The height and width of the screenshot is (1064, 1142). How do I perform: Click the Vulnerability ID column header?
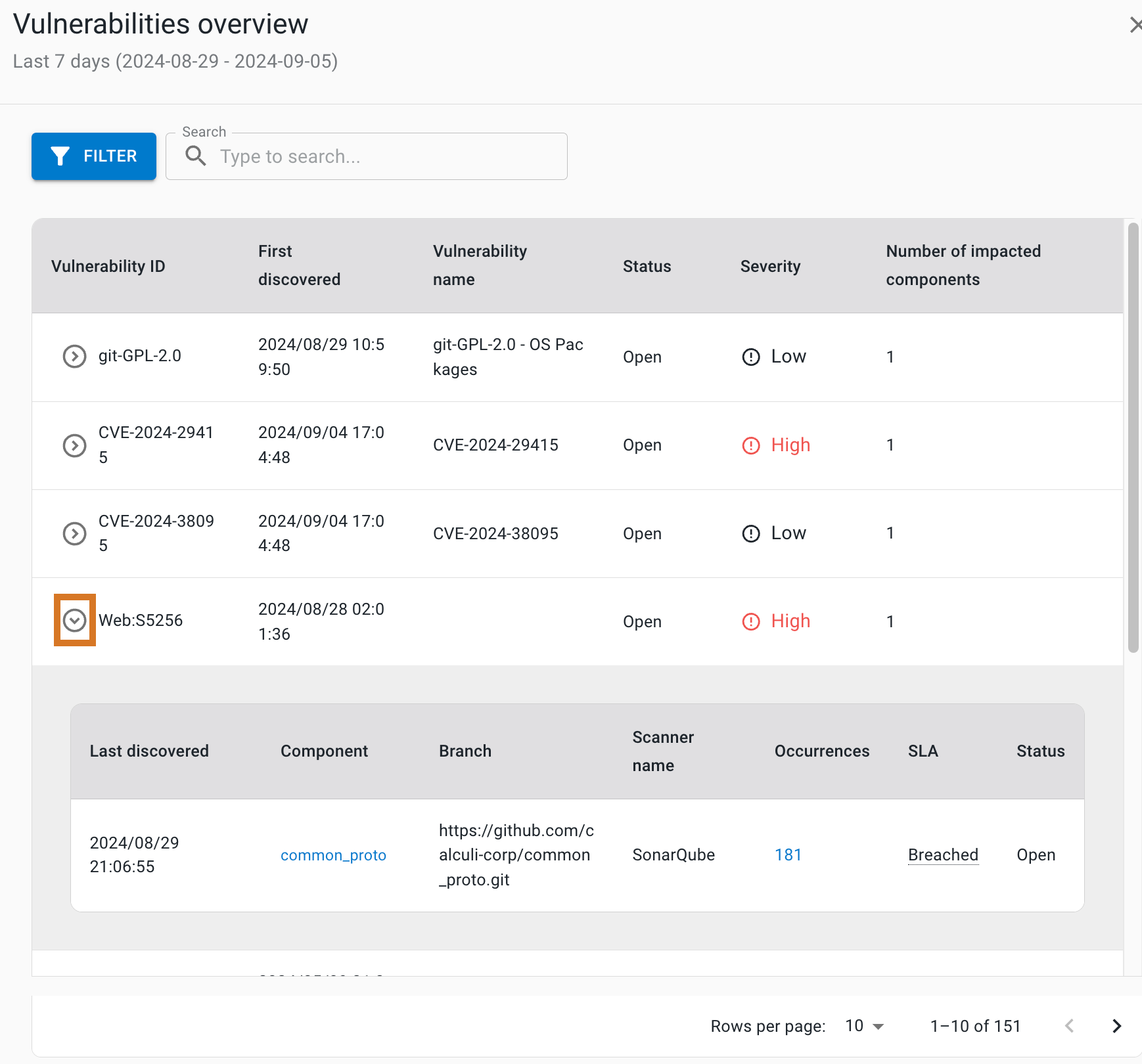pos(108,266)
